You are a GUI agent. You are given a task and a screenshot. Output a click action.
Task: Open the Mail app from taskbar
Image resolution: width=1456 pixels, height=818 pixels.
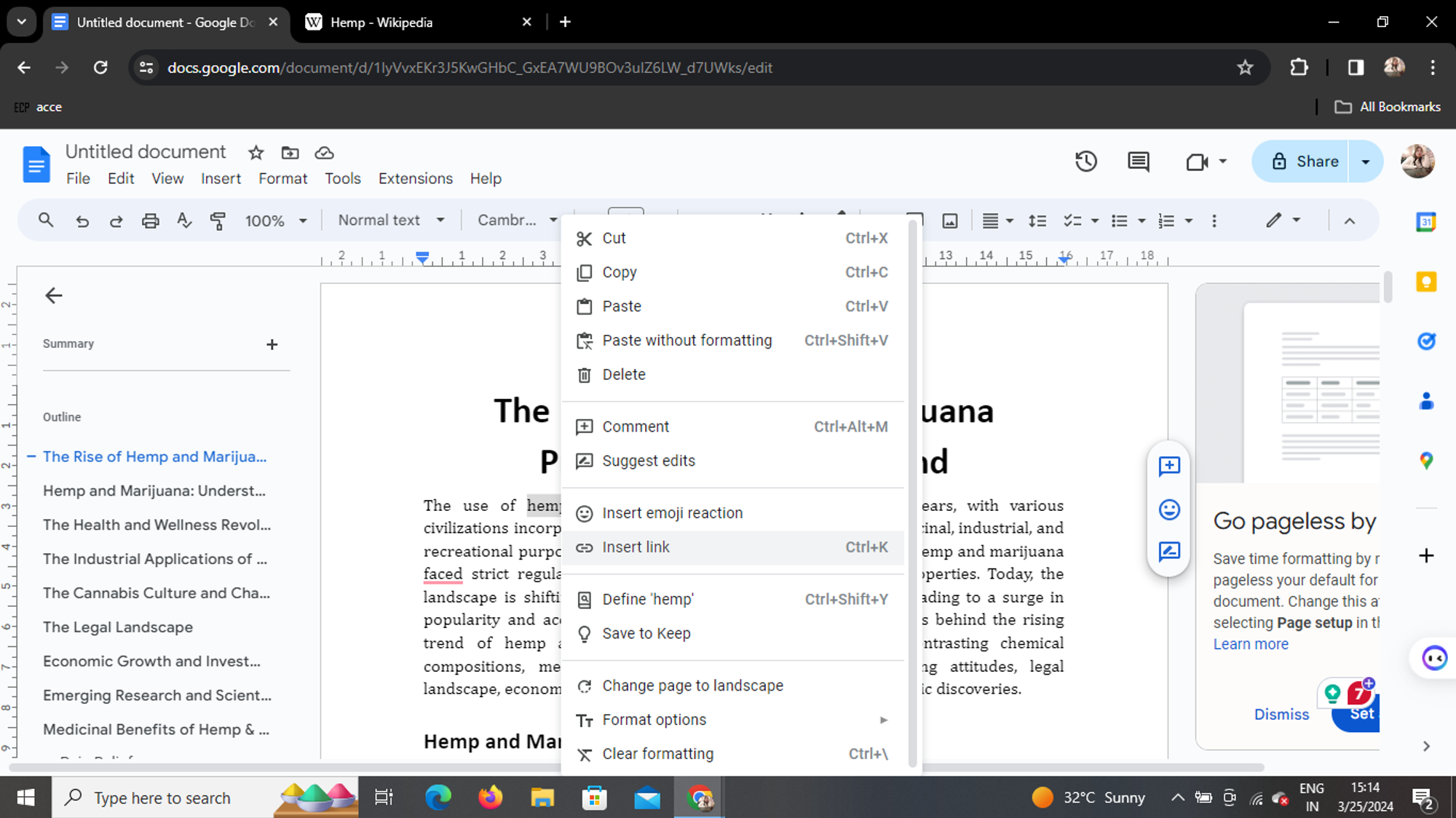coord(646,798)
